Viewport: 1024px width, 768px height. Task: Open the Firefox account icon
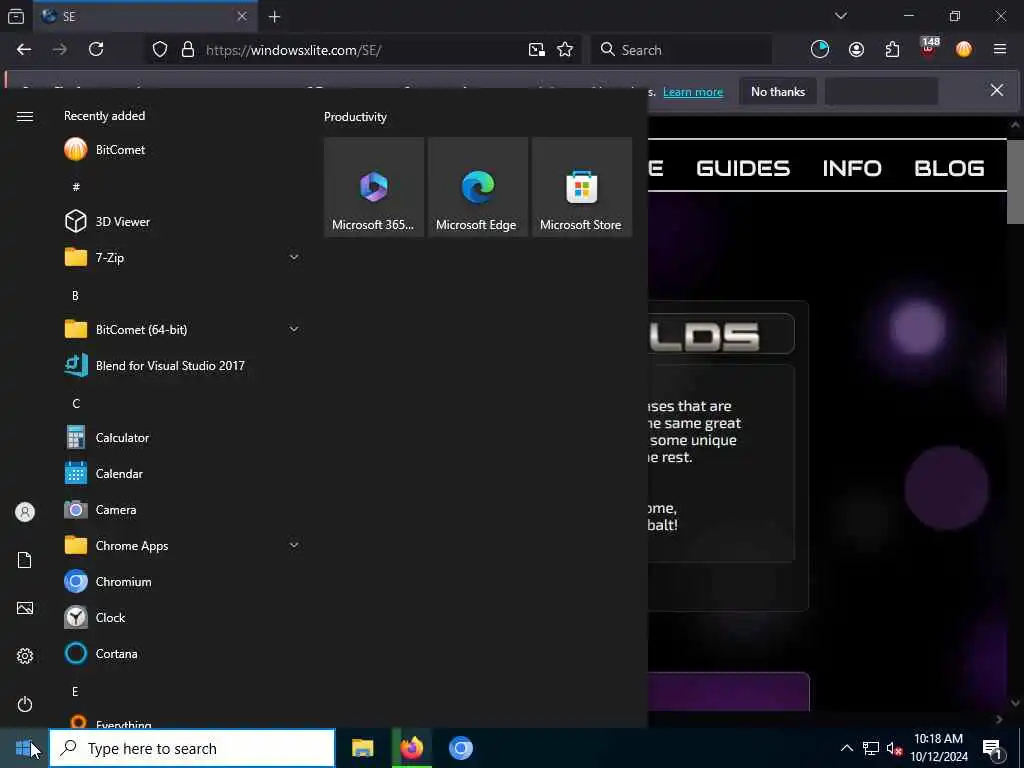point(856,50)
